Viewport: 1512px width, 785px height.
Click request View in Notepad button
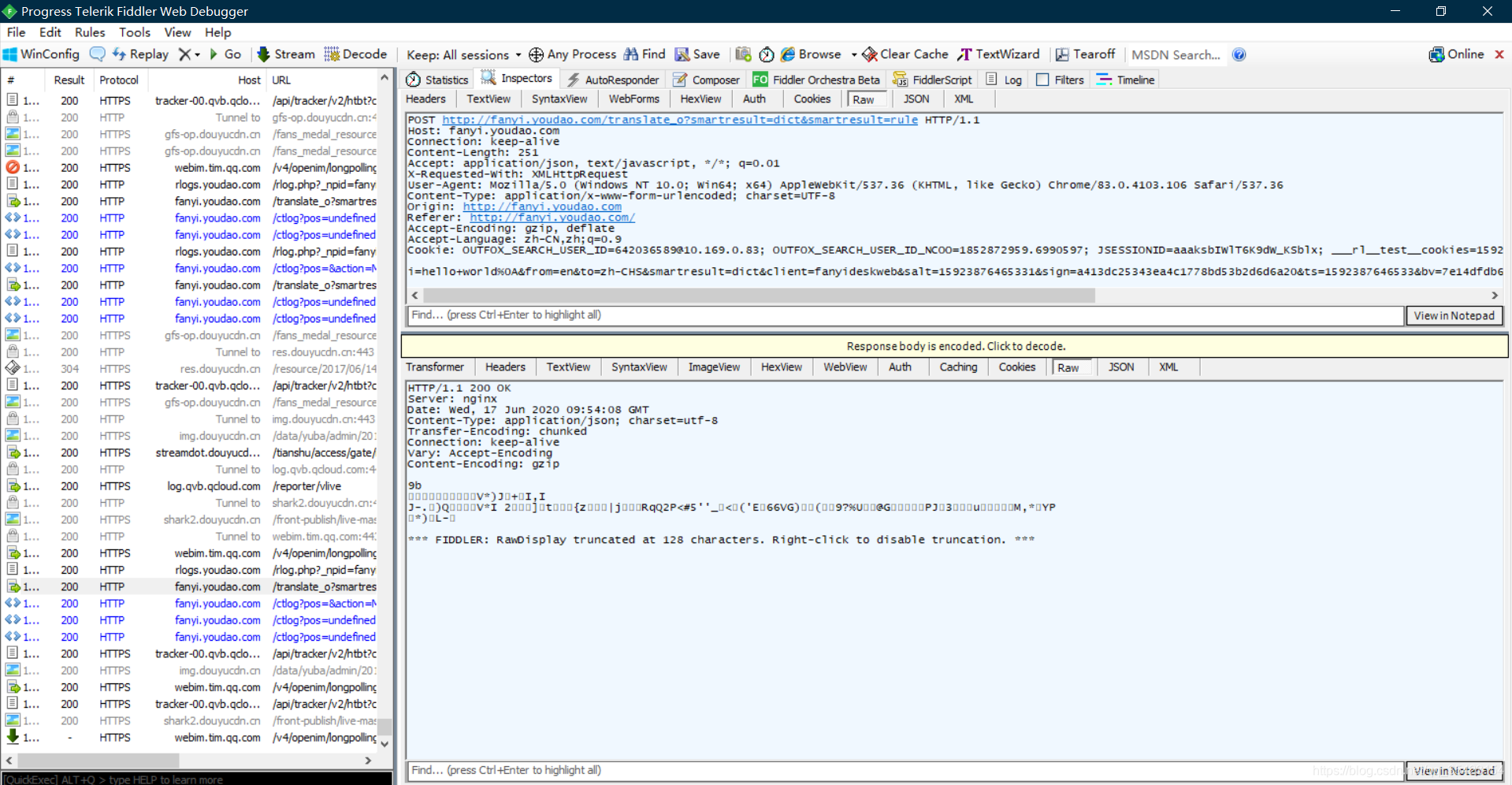click(x=1454, y=315)
